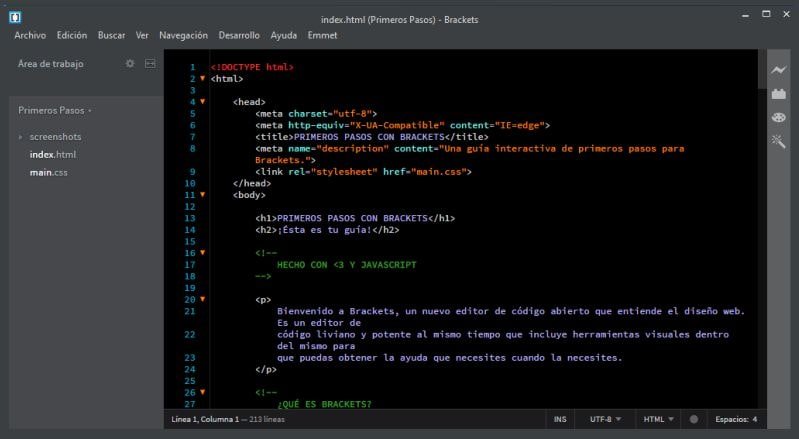Viewport: 799px width, 439px height.
Task: Click the magic wand icon in the right toolbar
Action: 779,141
